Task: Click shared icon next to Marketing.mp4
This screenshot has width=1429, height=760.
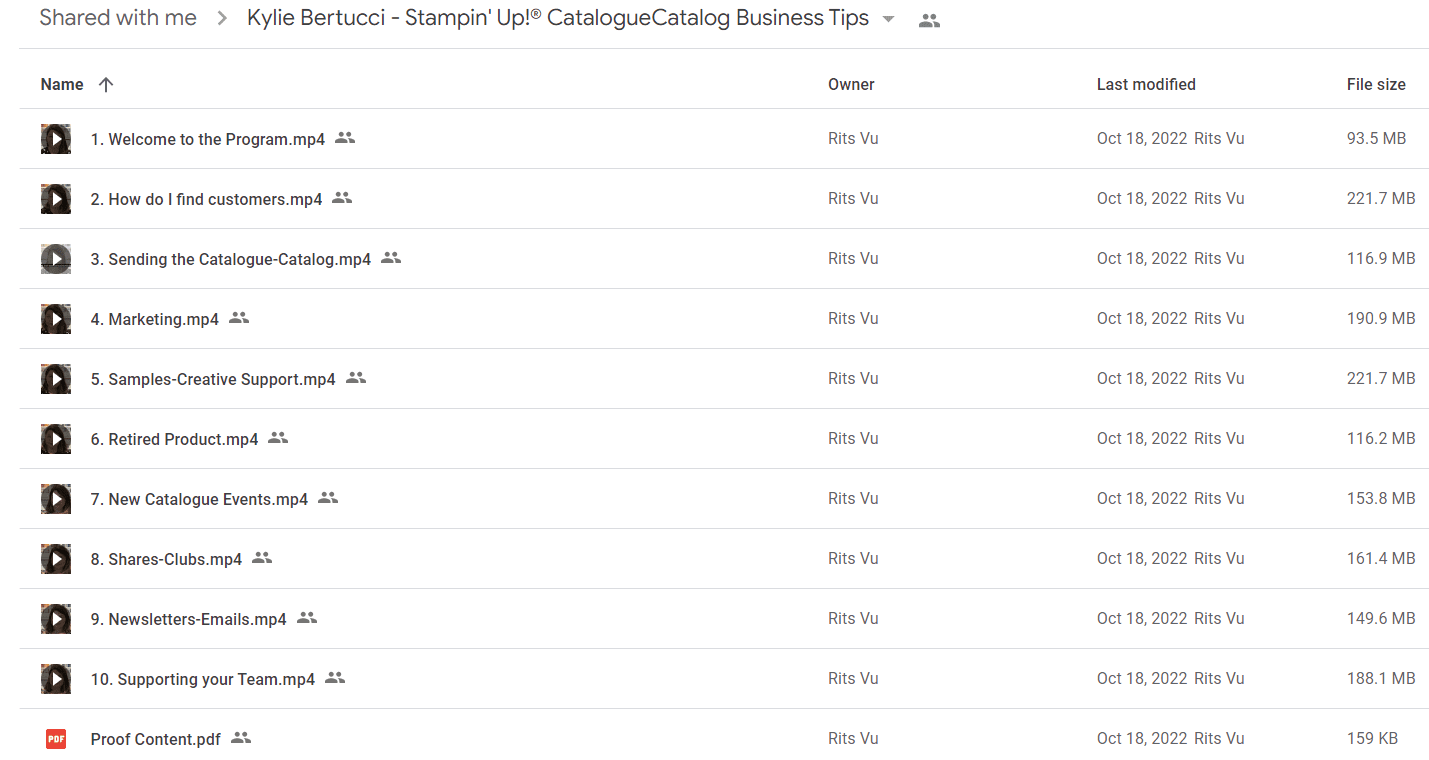Action: click(239, 318)
